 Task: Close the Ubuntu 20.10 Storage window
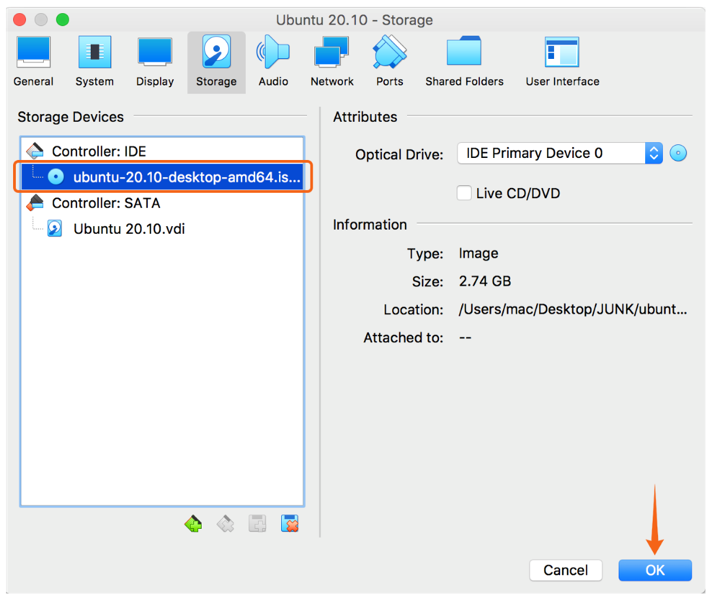click(x=19, y=19)
